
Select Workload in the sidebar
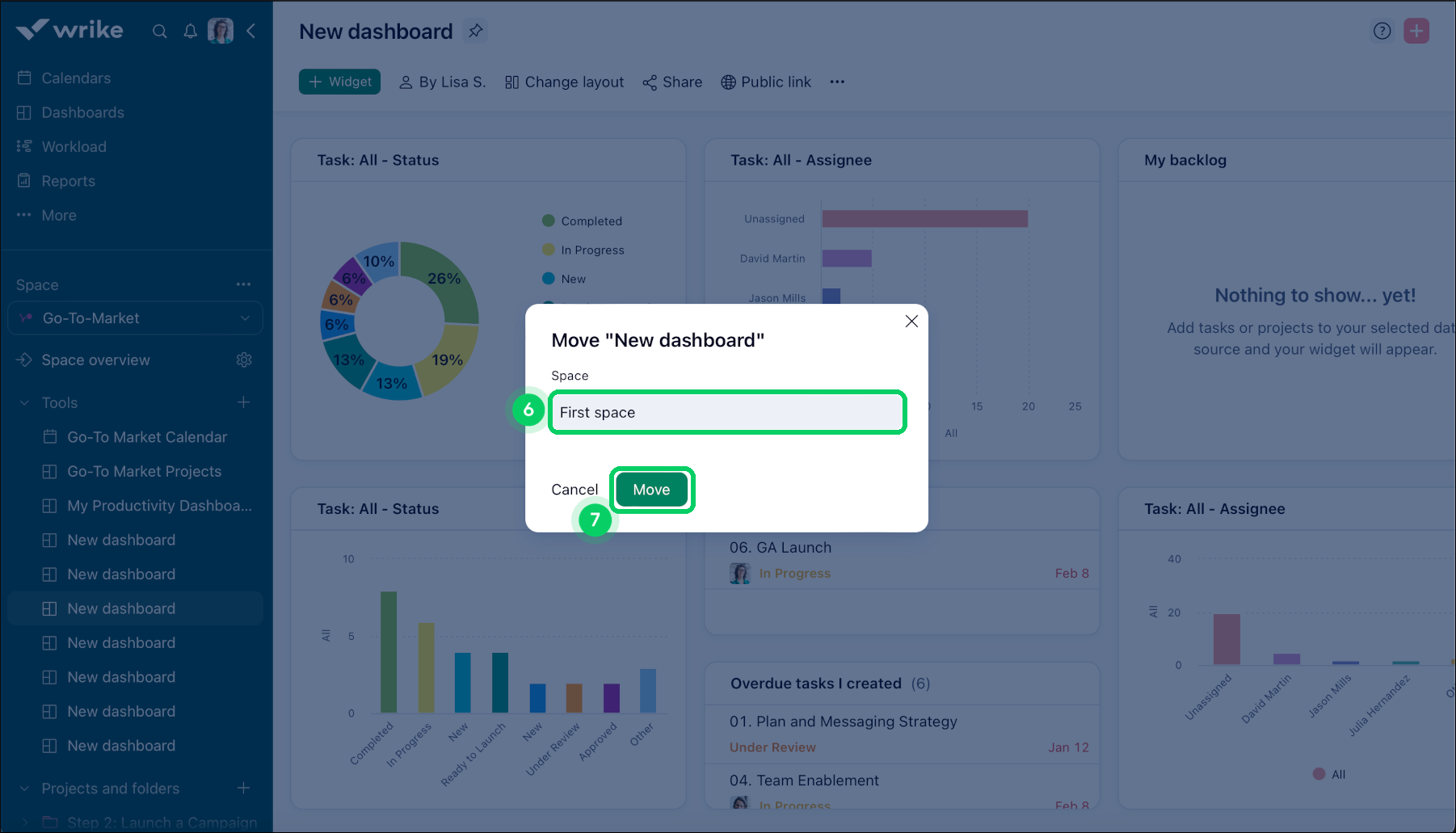[x=74, y=146]
